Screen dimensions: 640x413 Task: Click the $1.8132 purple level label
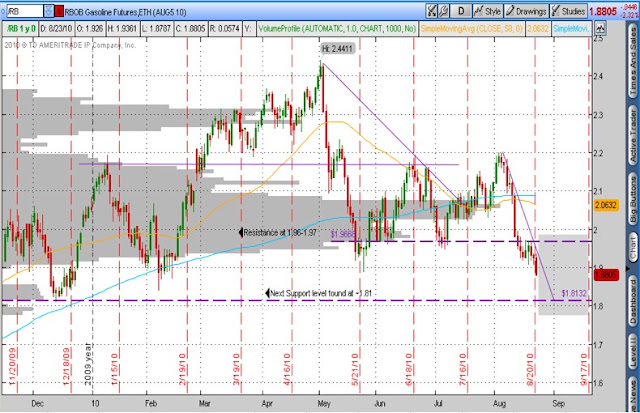(573, 293)
